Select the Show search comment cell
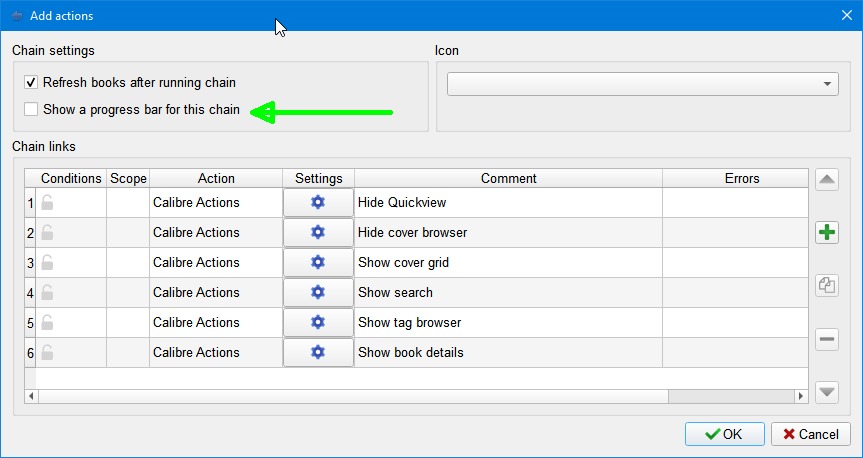This screenshot has height=458, width=863. (x=508, y=292)
